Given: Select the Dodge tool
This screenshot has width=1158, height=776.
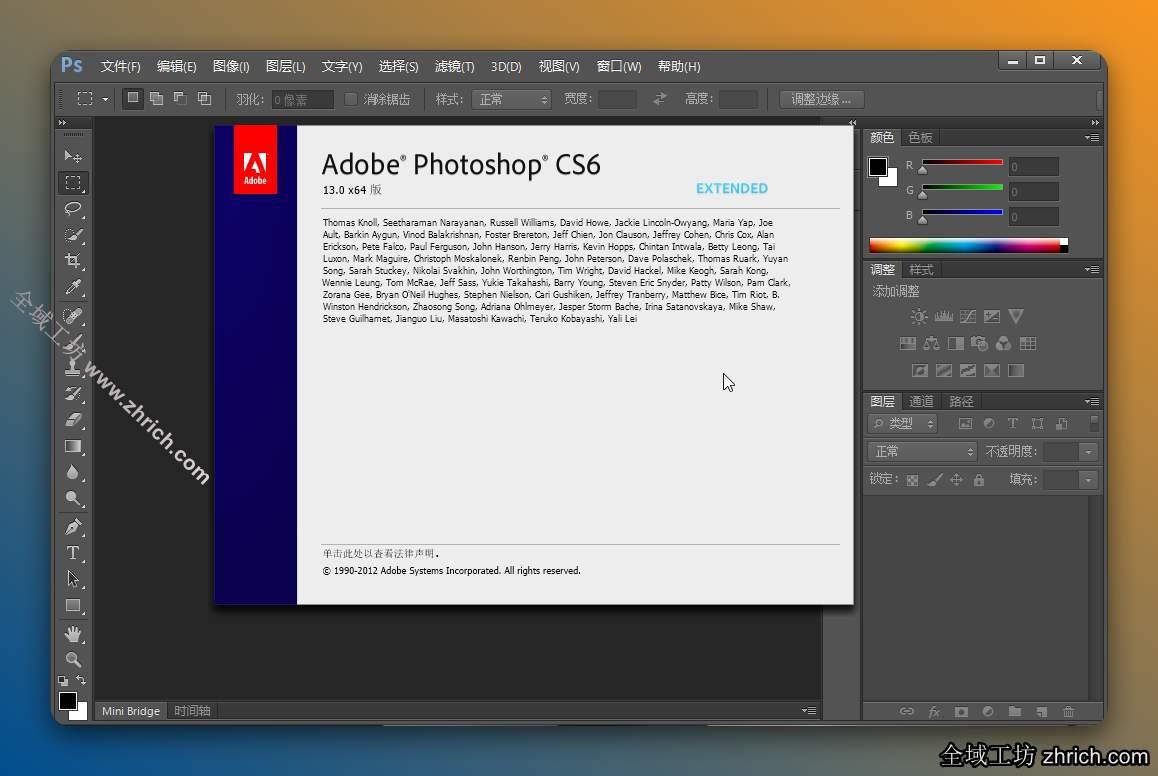Looking at the screenshot, I should click(x=73, y=498).
